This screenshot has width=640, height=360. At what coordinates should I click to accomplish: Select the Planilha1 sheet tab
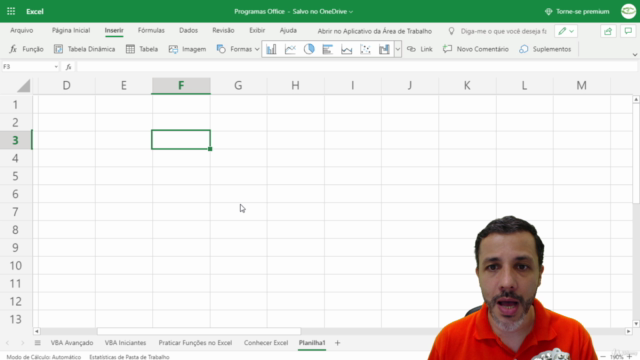(312, 343)
